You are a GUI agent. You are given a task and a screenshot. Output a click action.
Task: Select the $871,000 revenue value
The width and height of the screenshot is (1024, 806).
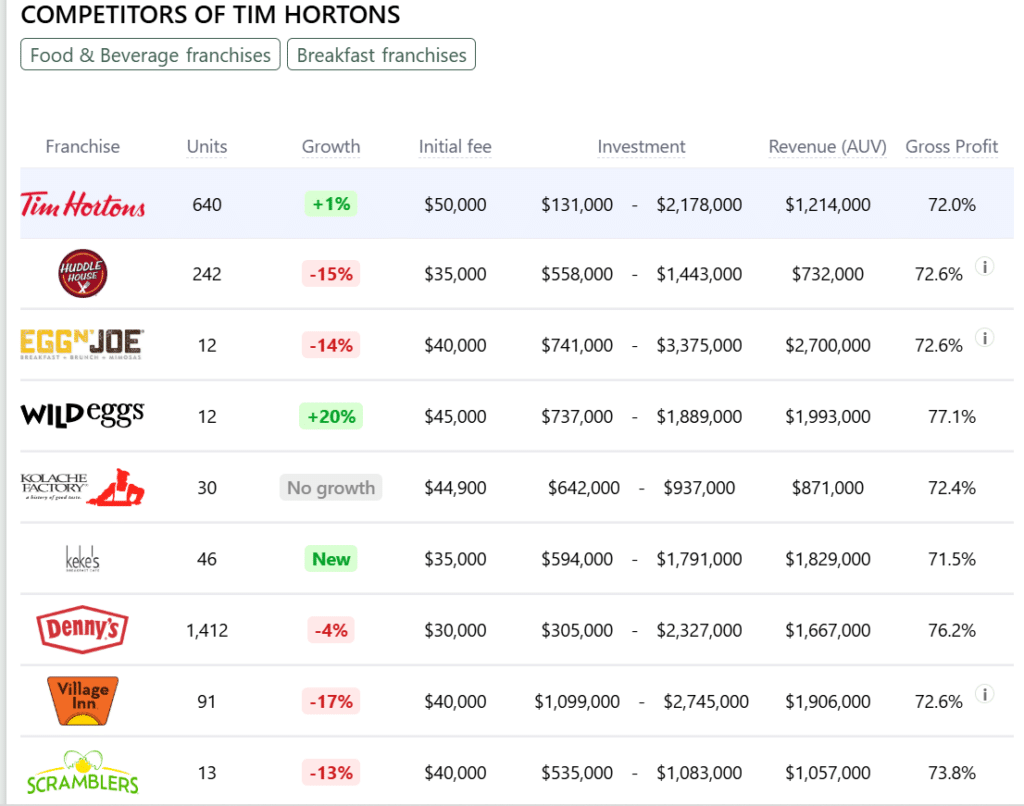click(827, 488)
